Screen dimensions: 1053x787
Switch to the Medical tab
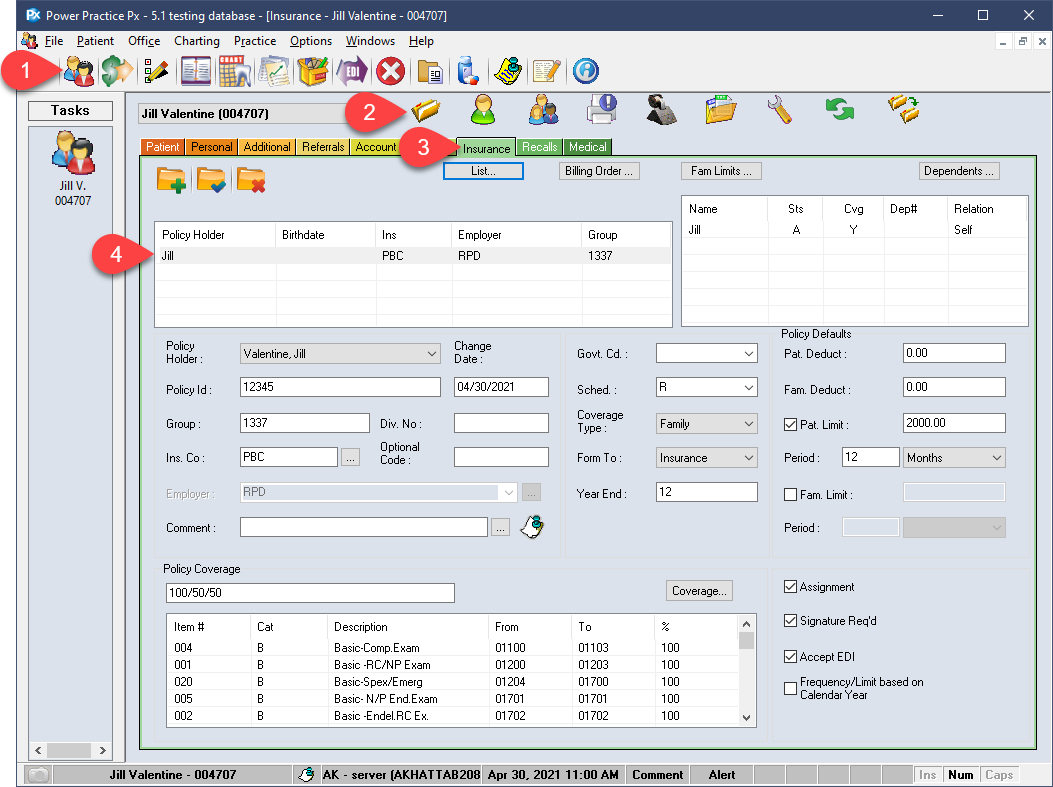point(588,147)
